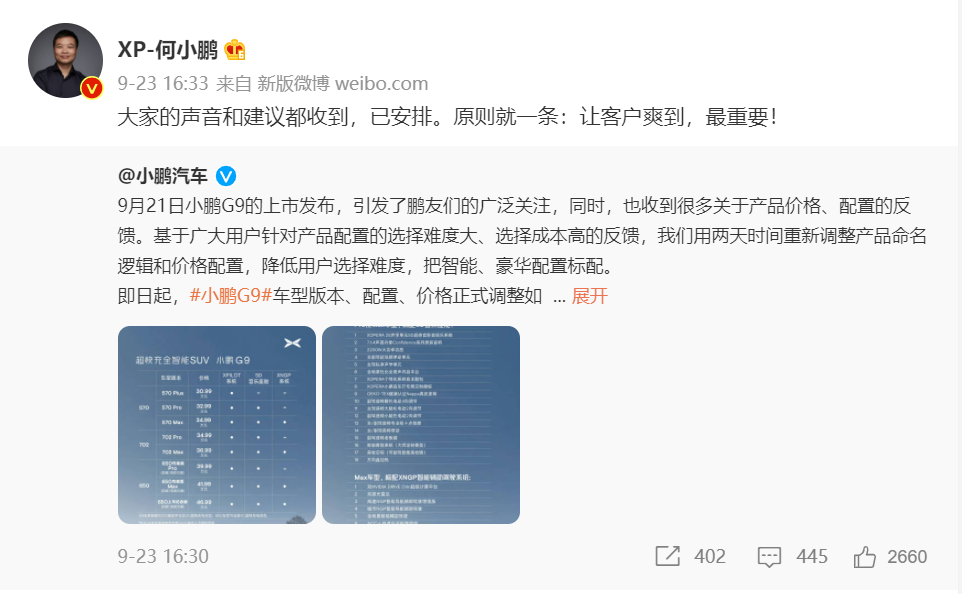This screenshot has height=594, width=962.
Task: Click the comment count 445
Action: (812, 557)
